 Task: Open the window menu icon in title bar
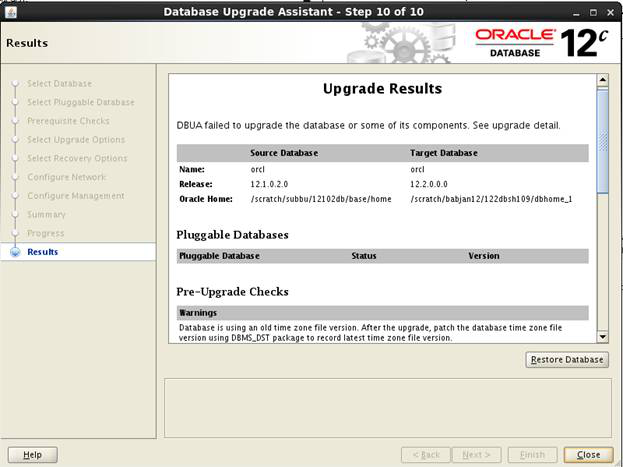[10, 12]
